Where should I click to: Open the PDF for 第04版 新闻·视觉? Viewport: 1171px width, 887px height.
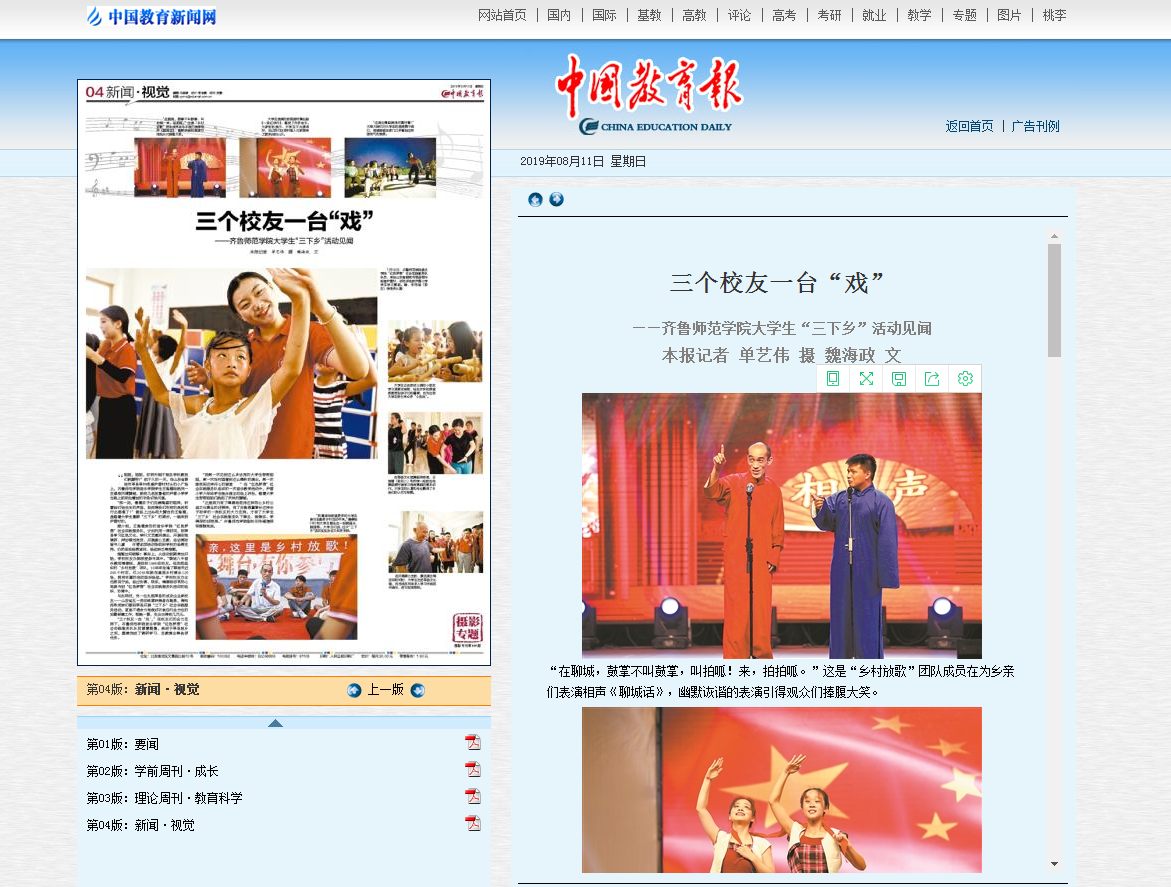tap(472, 824)
